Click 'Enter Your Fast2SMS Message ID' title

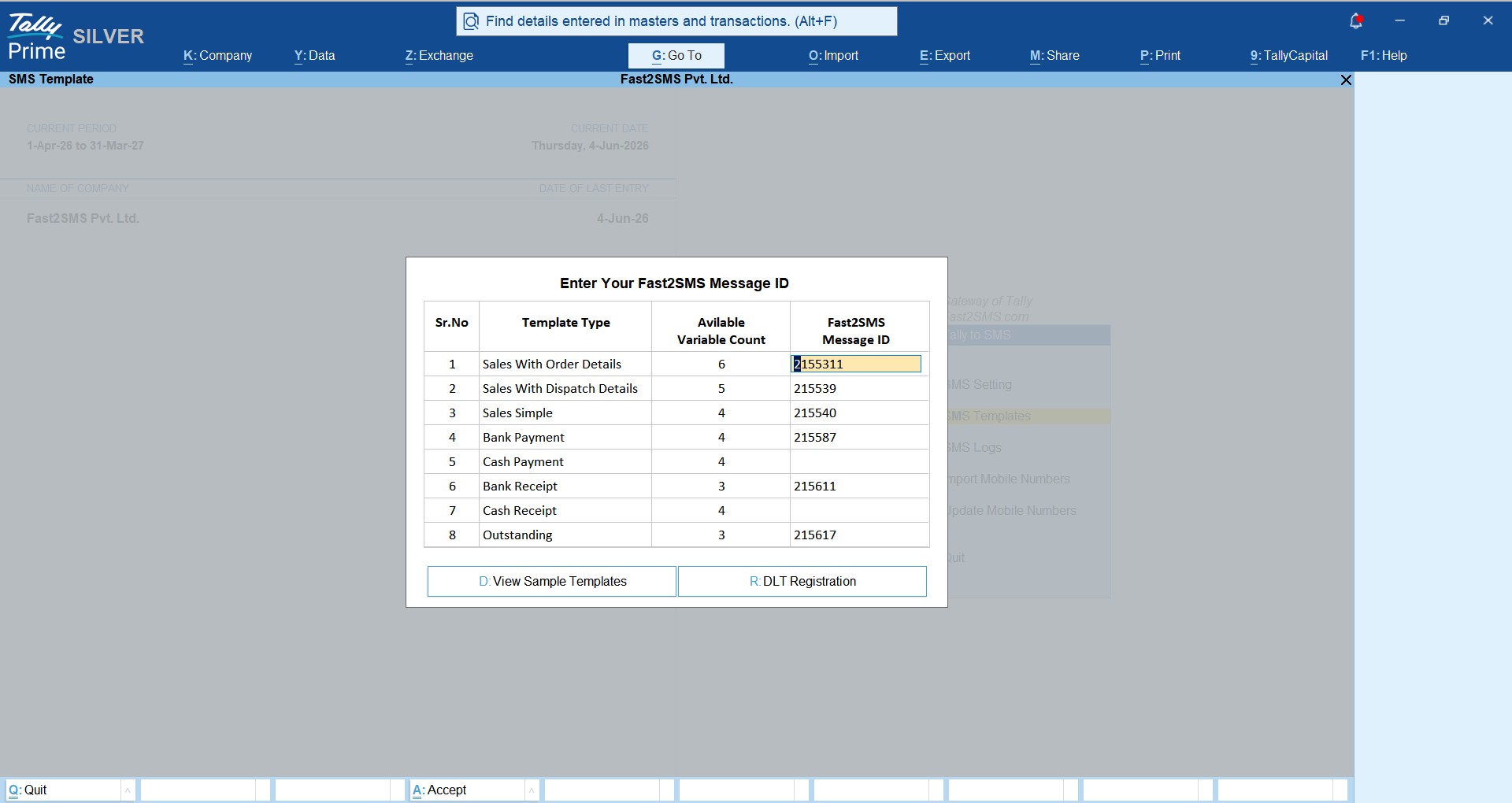point(674,283)
